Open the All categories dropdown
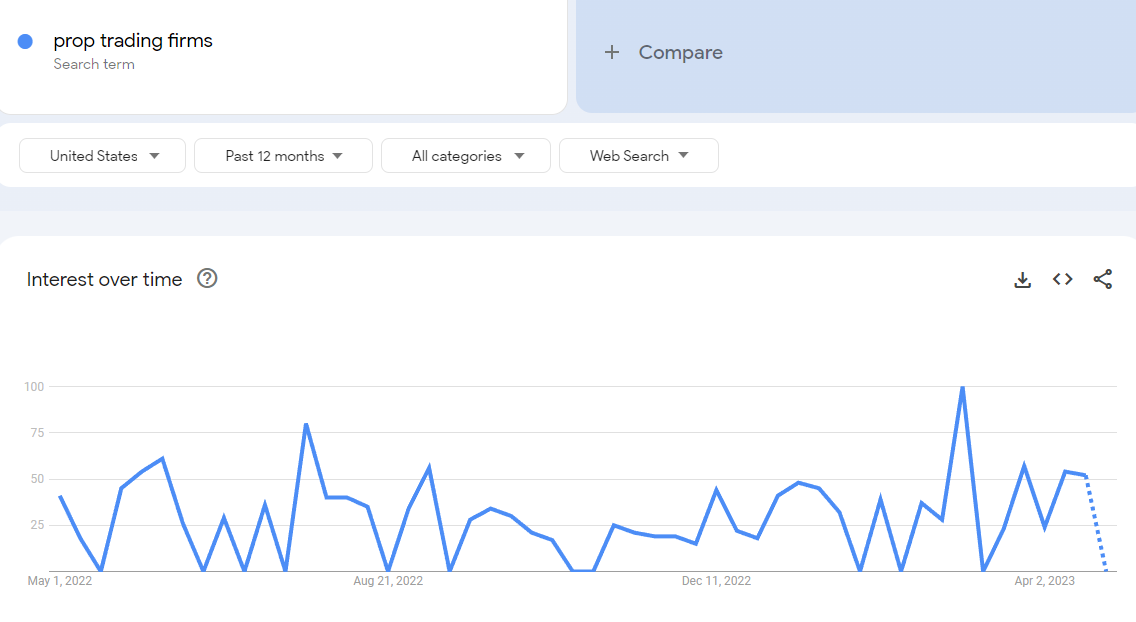This screenshot has height=622, width=1136. [x=466, y=156]
